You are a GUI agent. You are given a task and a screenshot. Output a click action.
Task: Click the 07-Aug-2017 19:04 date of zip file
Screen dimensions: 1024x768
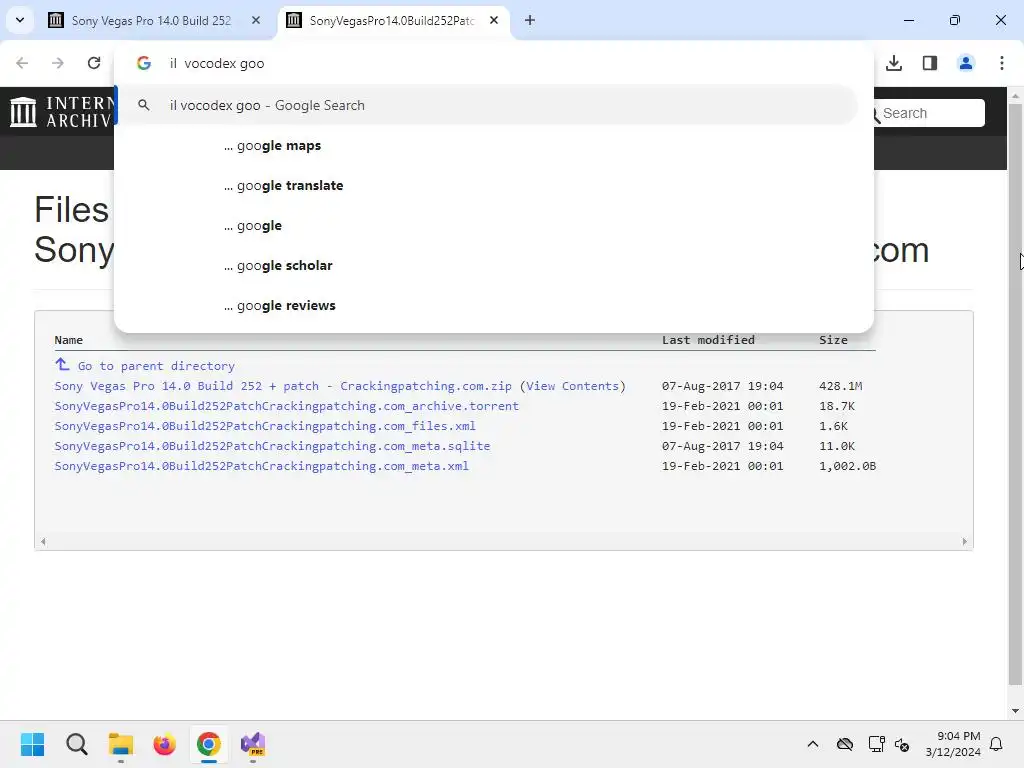click(722, 386)
